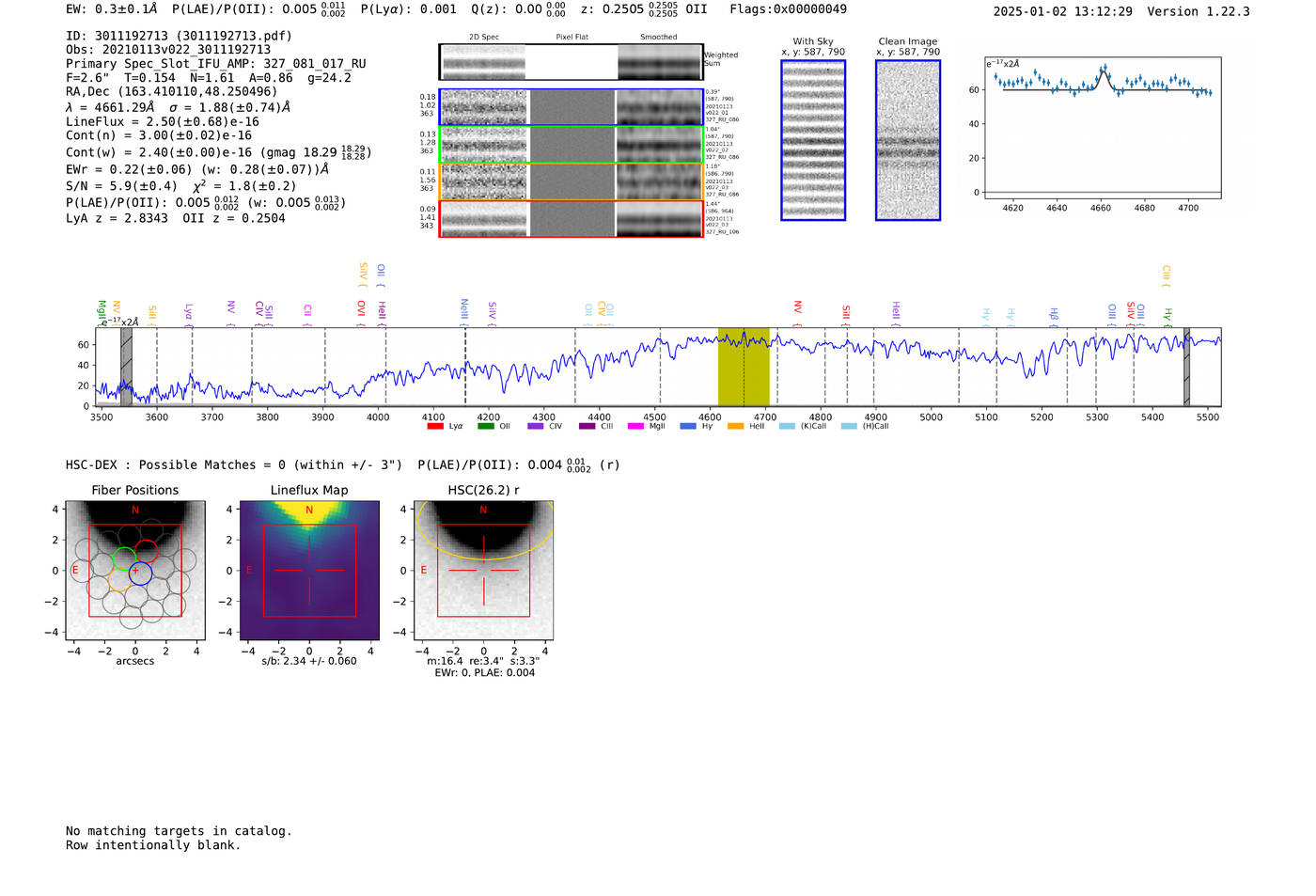
Task: Click the green OII legend swatch
Action: pyautogui.click(x=485, y=427)
